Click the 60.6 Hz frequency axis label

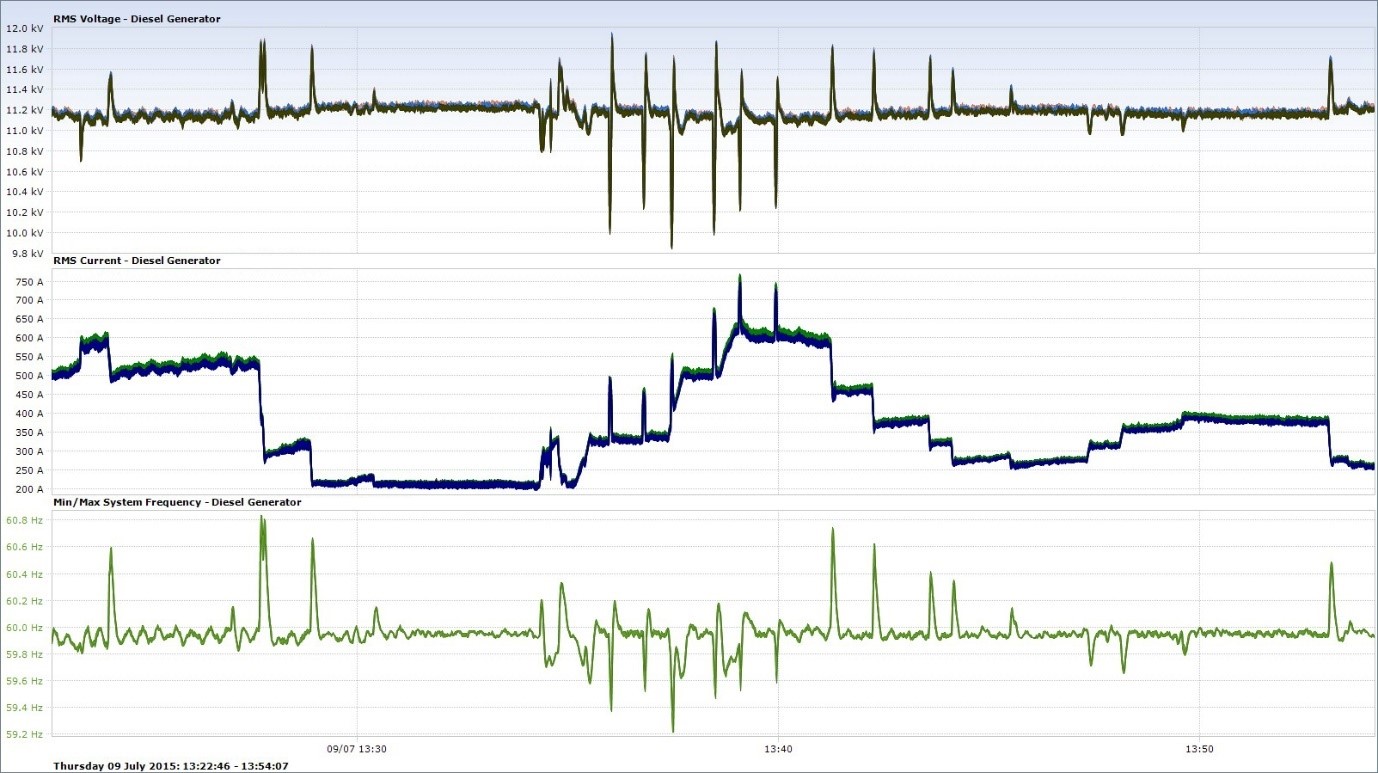(25, 547)
